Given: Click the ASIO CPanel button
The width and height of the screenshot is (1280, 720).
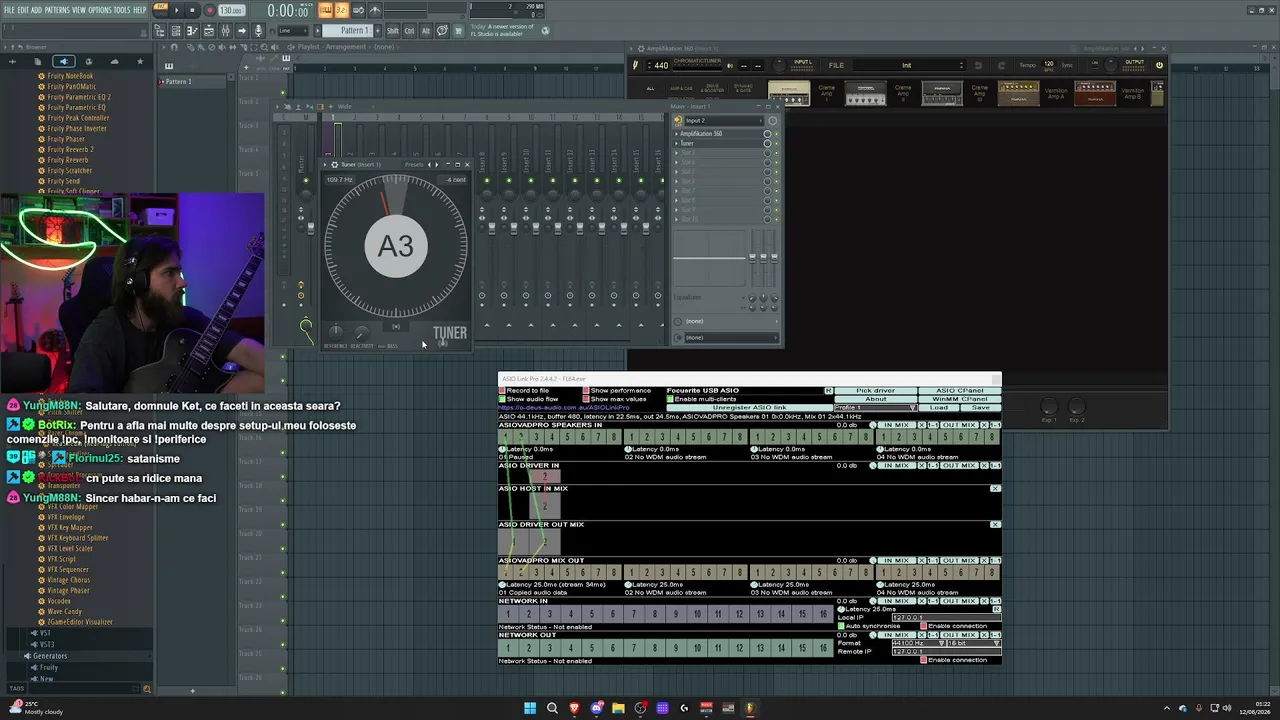Looking at the screenshot, I should (960, 391).
